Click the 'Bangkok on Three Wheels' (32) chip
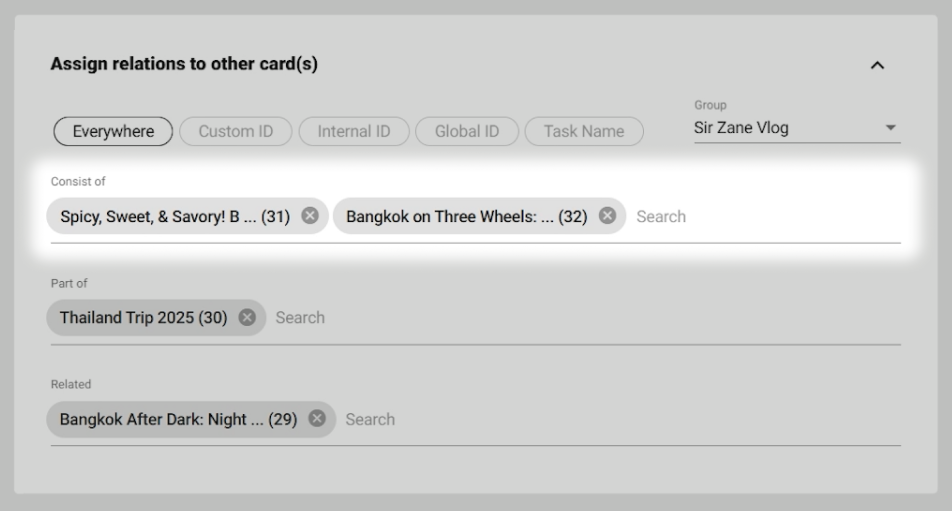952x511 pixels. coord(465,216)
